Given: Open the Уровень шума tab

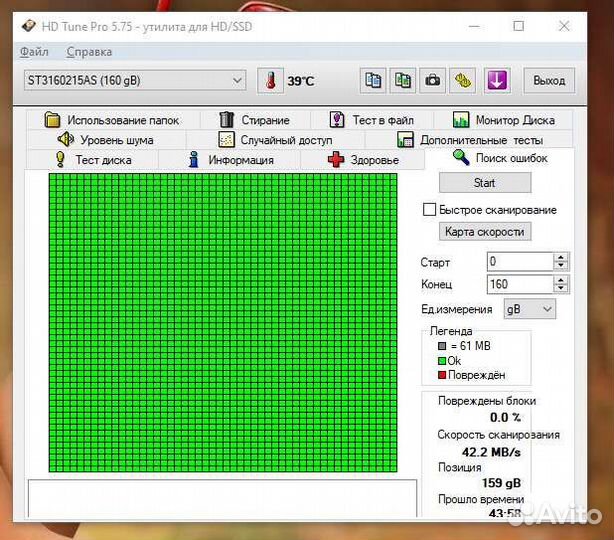Looking at the screenshot, I should point(106,140).
